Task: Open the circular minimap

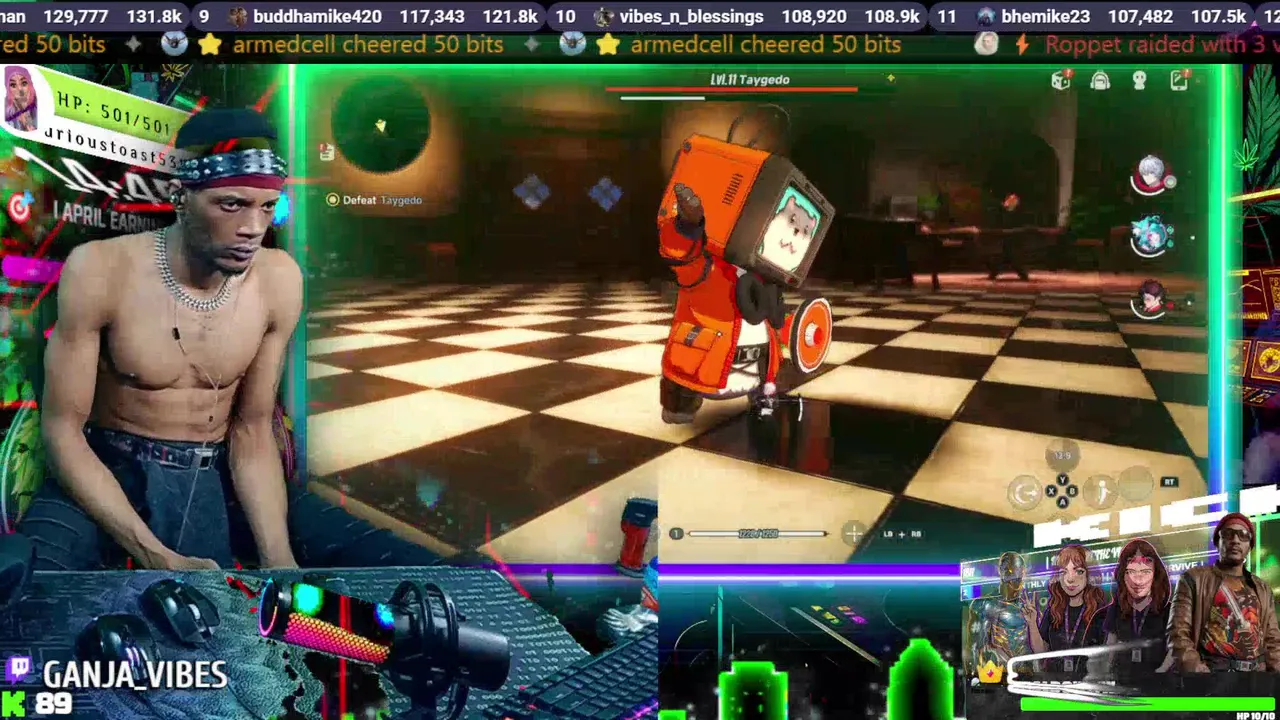Action: click(381, 123)
